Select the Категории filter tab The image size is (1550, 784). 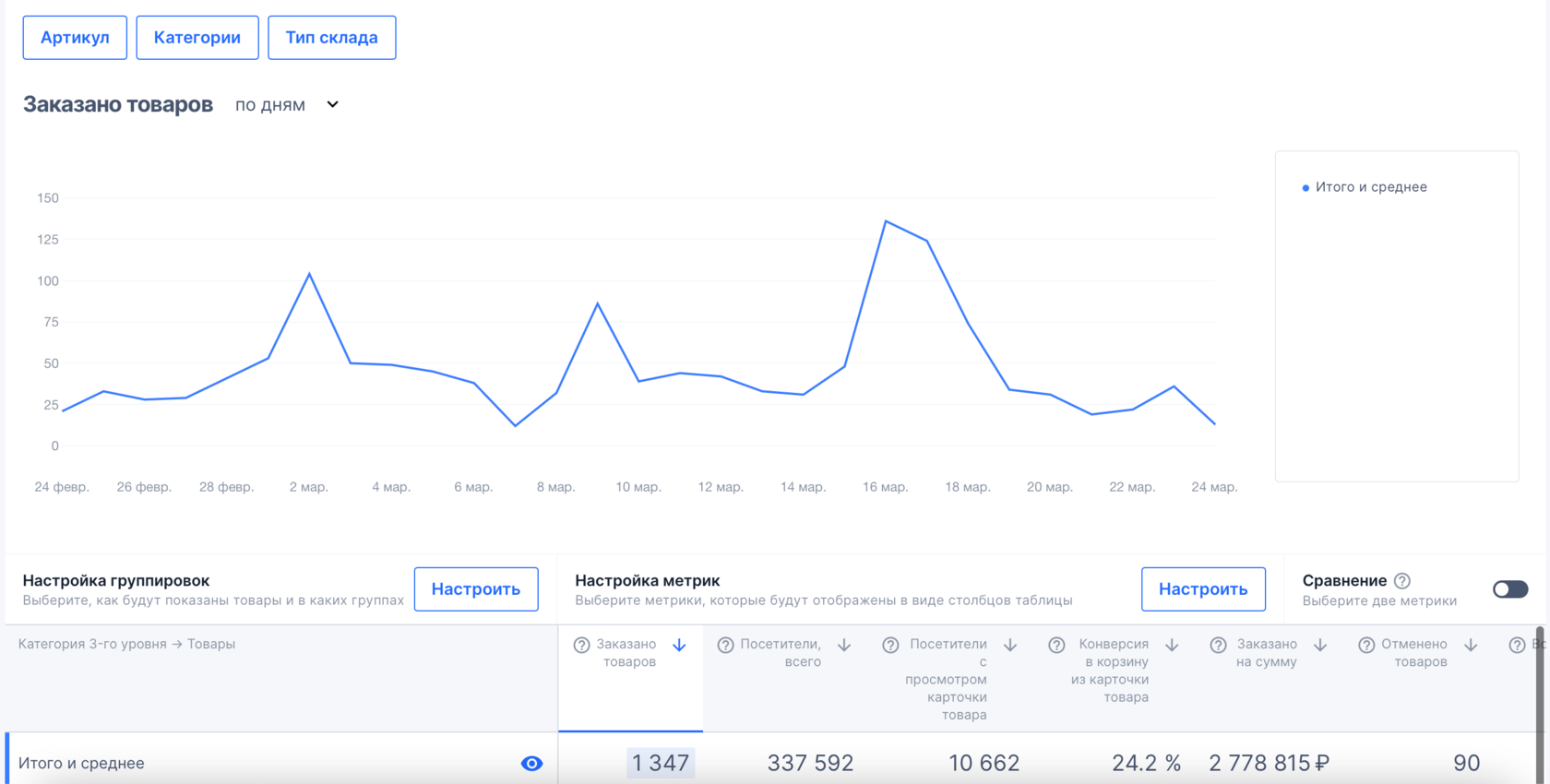197,38
